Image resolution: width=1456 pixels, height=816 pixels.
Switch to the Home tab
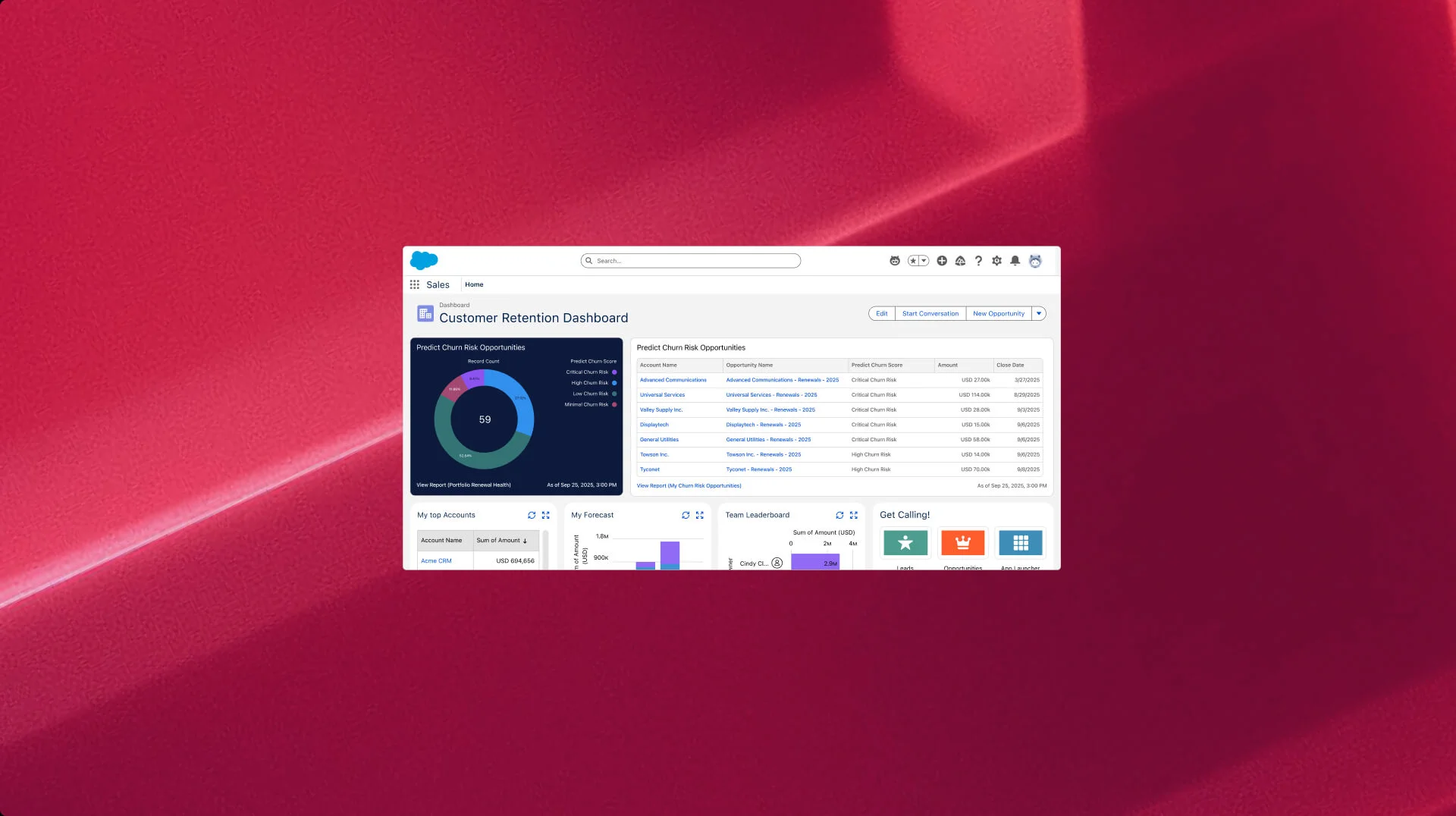point(474,284)
